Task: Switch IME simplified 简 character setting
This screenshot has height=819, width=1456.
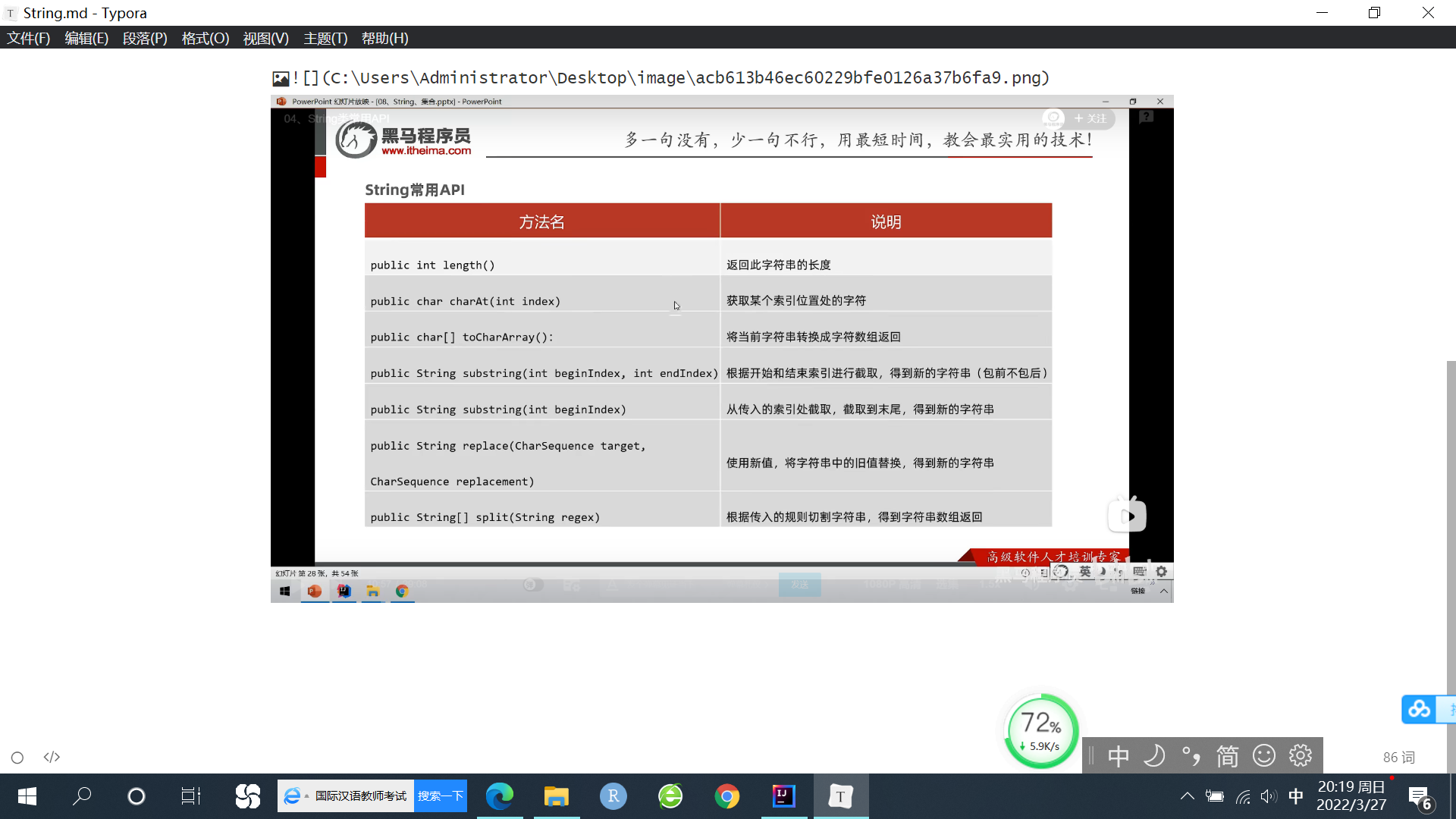Action: [x=1227, y=756]
